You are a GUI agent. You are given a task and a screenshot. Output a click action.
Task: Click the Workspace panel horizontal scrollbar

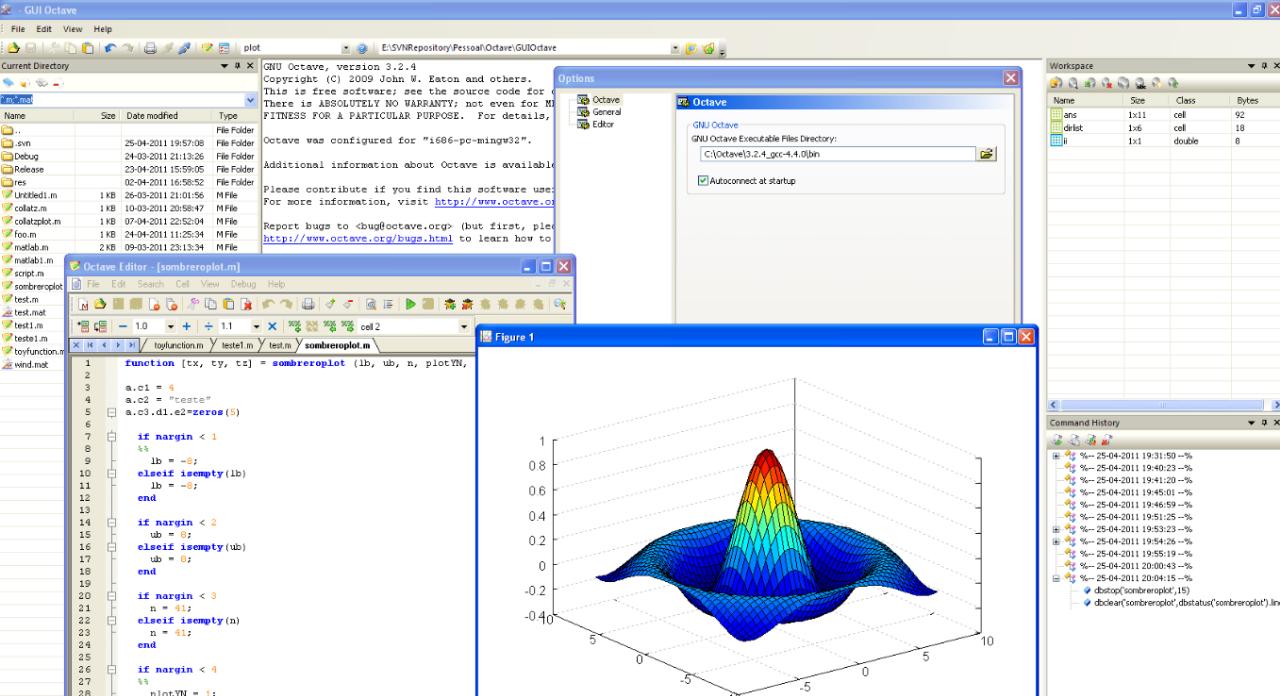pyautogui.click(x=1160, y=404)
